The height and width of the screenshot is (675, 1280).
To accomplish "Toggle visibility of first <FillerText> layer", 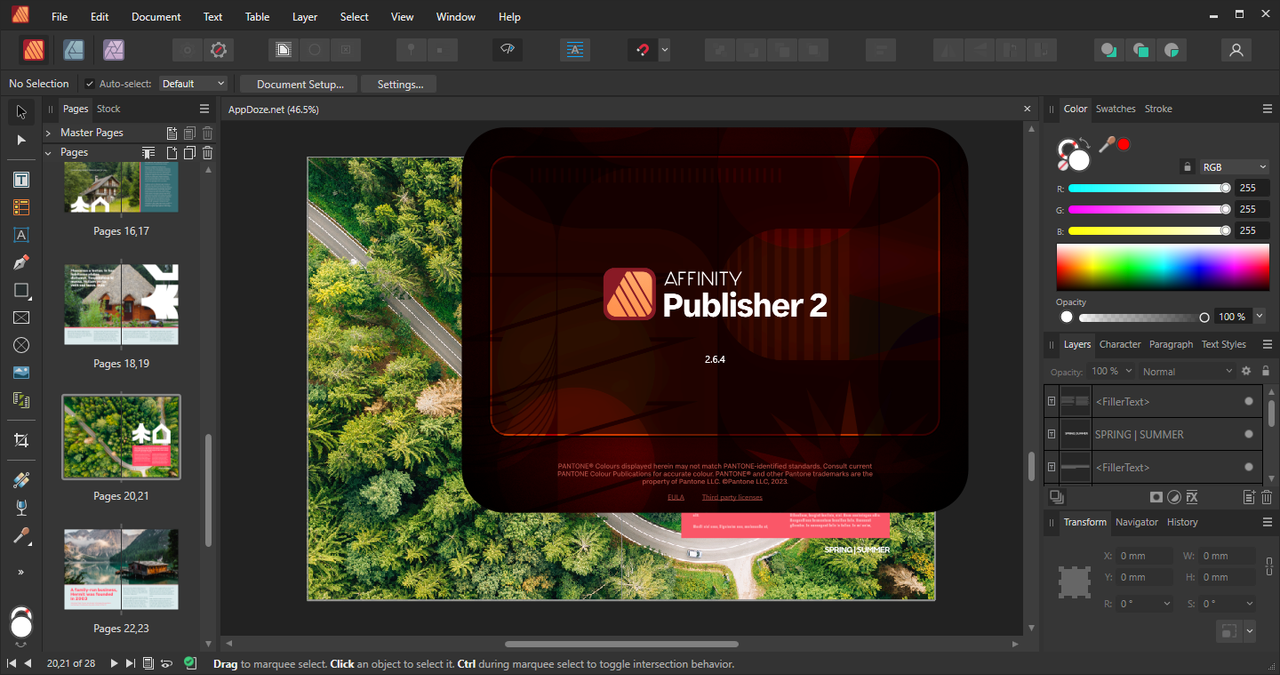I will pyautogui.click(x=1248, y=401).
